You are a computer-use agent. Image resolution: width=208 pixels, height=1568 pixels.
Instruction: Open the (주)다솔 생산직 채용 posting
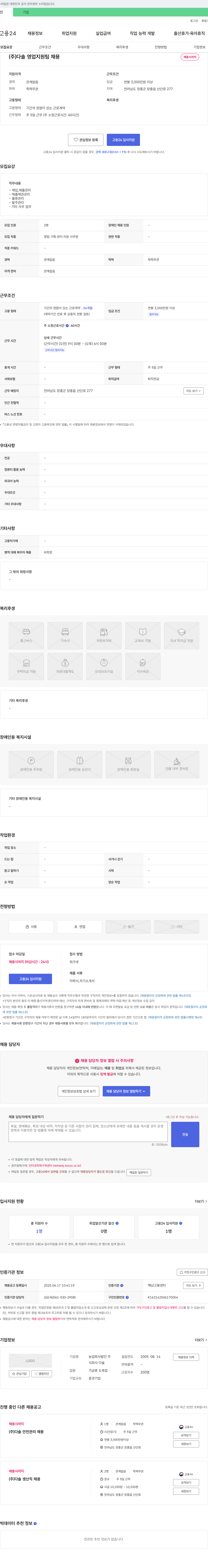[x=24, y=1479]
